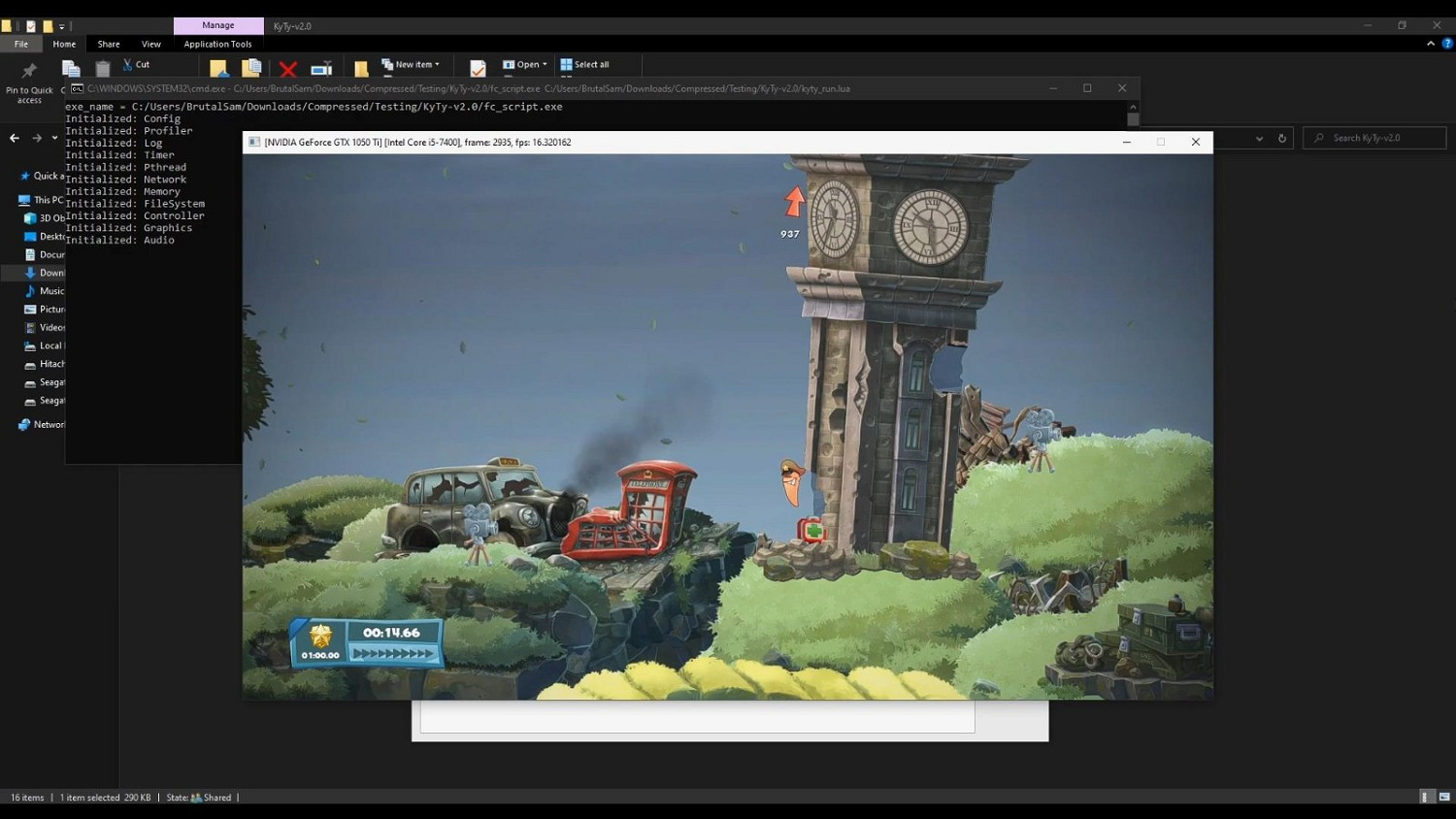
Task: Click the blue Help question mark icon
Action: pos(1447,44)
